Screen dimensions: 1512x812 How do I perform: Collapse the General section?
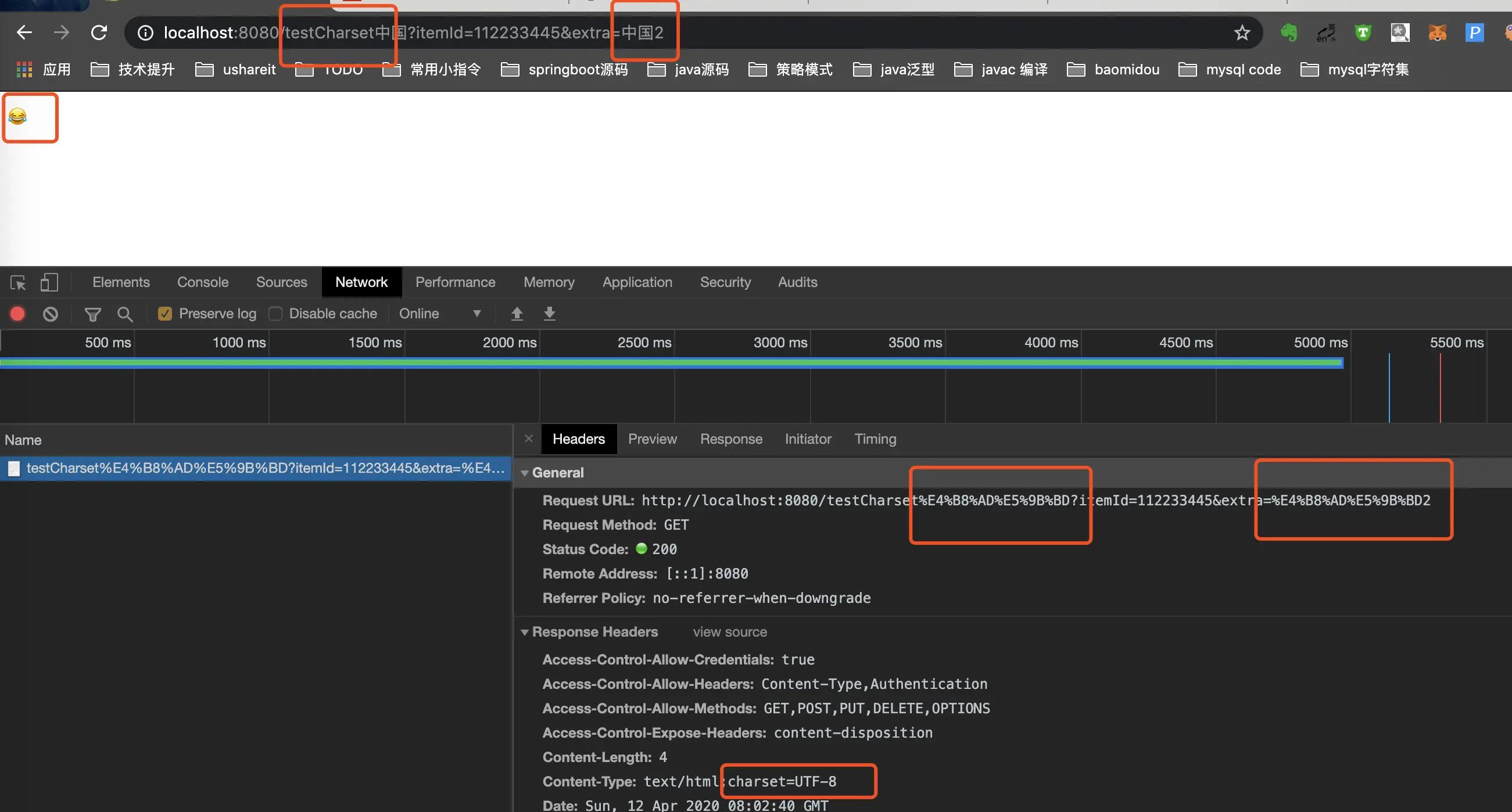click(525, 473)
